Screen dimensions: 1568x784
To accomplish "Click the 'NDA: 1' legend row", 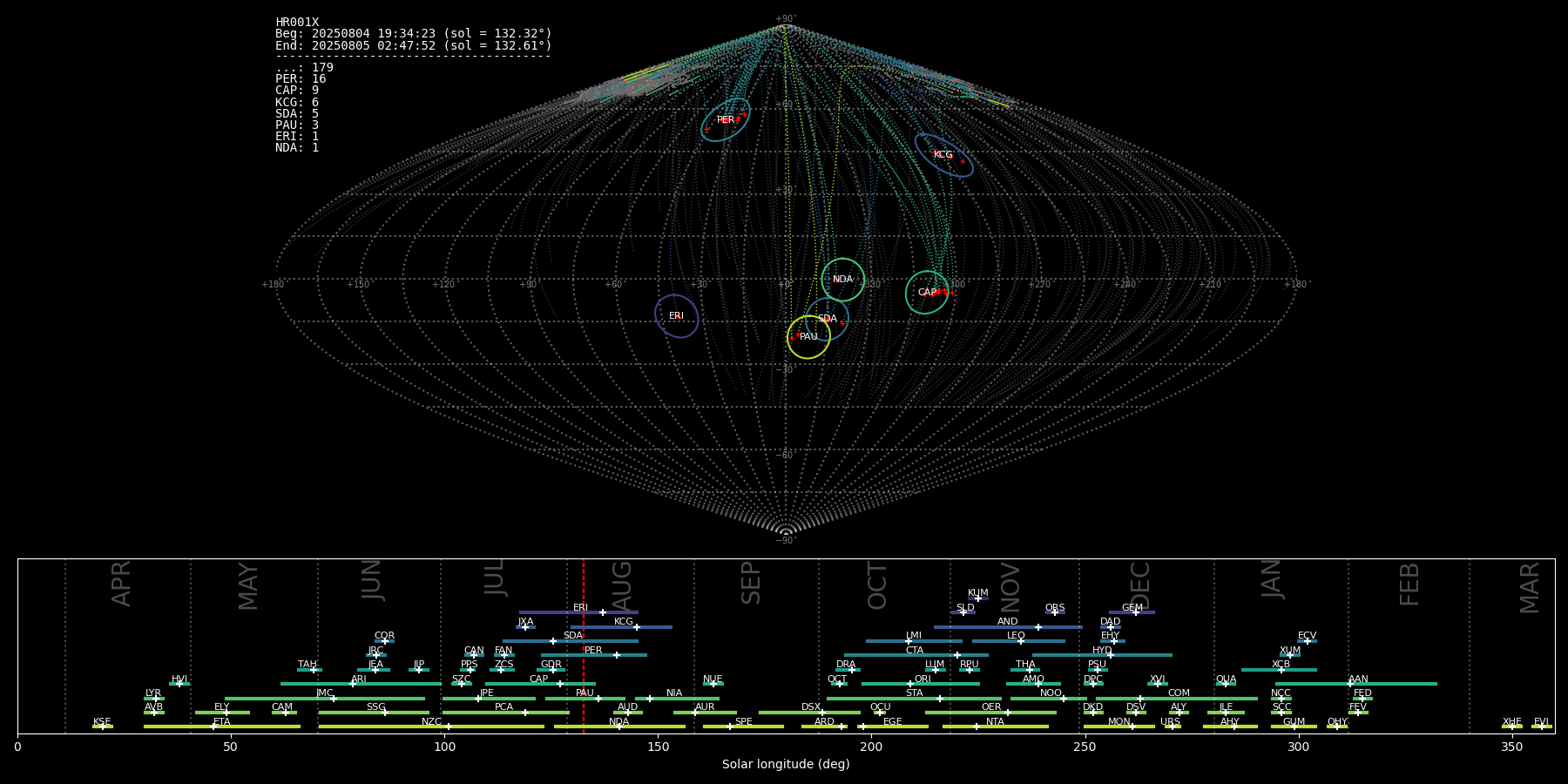I will pyautogui.click(x=297, y=148).
